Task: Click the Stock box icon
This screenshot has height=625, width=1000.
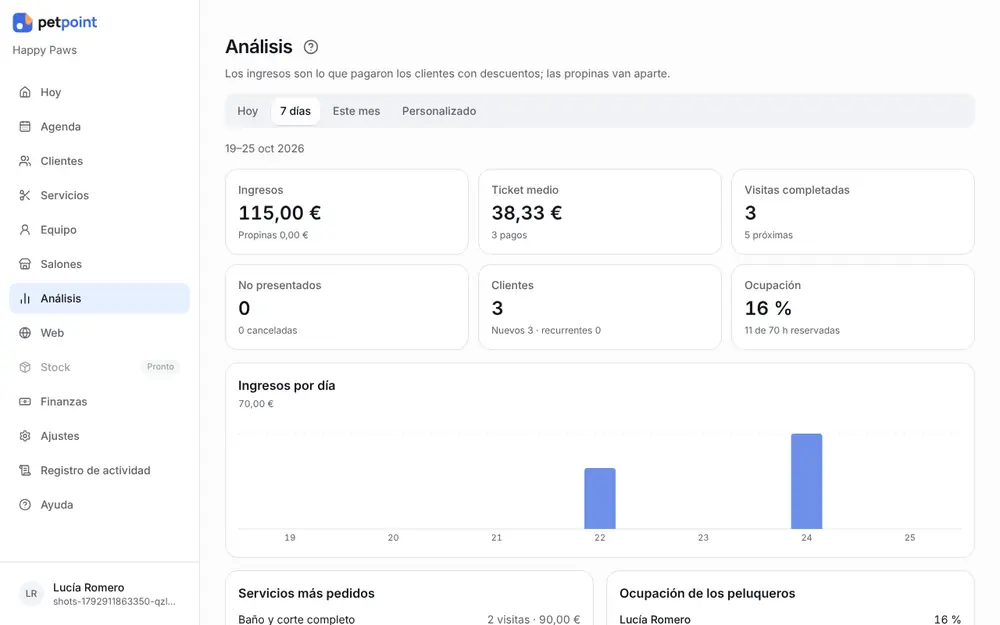Action: [x=25, y=367]
